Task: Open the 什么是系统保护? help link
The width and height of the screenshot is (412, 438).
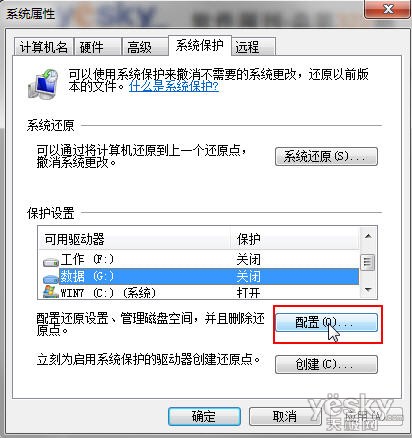Action: pos(174,87)
